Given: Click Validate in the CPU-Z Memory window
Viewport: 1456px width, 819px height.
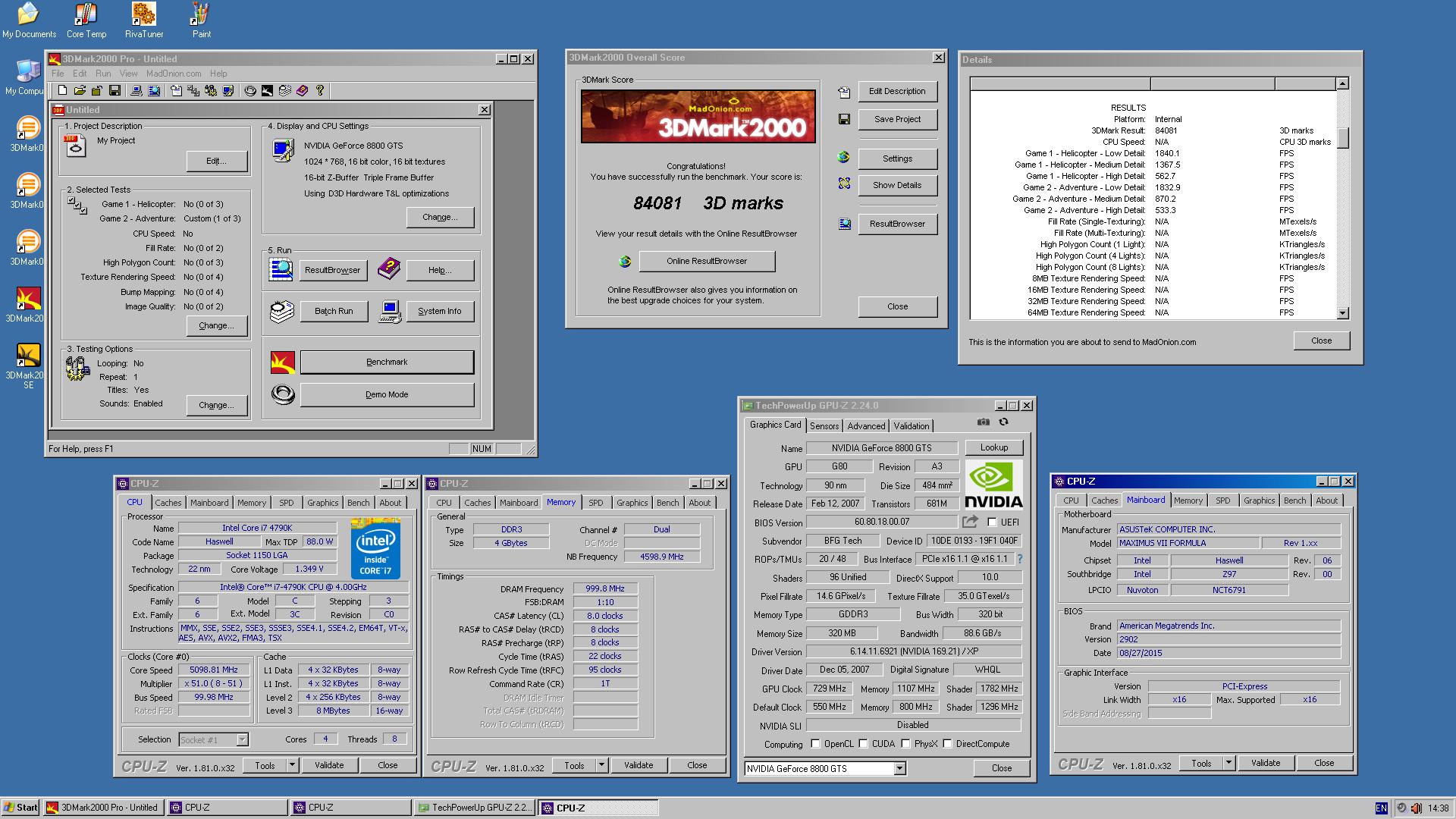Looking at the screenshot, I should pos(639,766).
